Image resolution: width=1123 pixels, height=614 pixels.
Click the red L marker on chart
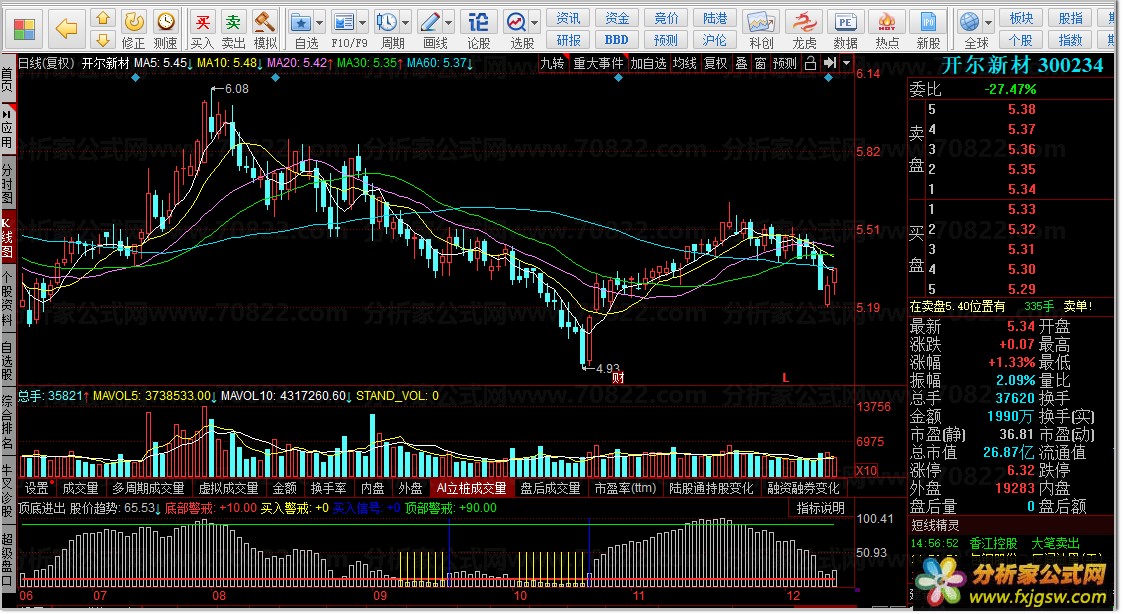(x=786, y=378)
